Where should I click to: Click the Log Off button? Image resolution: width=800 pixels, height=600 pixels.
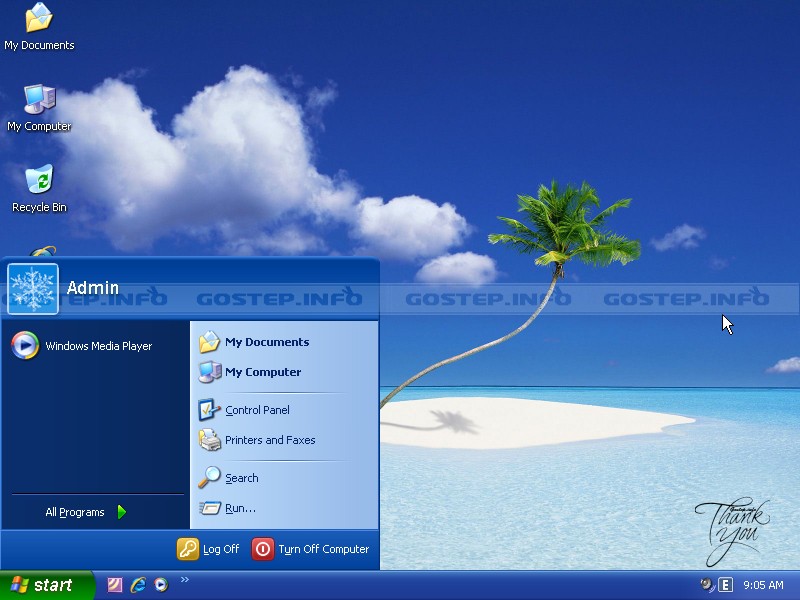click(209, 549)
